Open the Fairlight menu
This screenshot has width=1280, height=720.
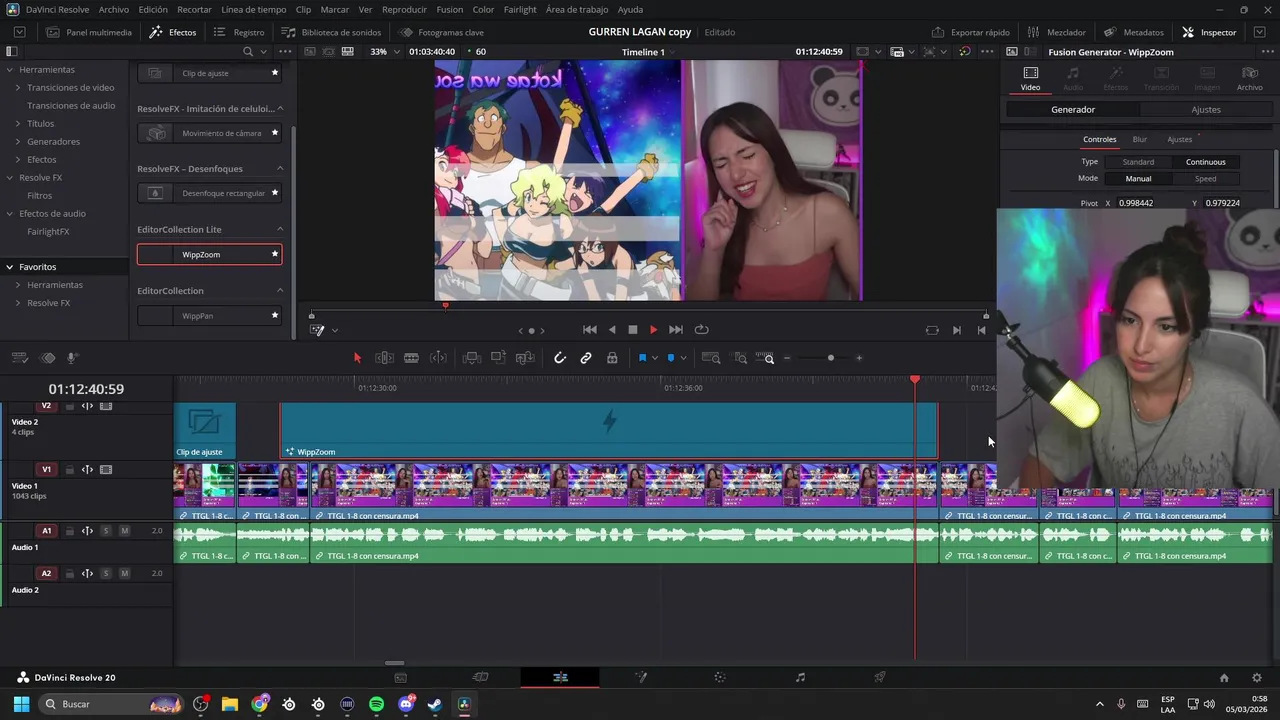520,9
